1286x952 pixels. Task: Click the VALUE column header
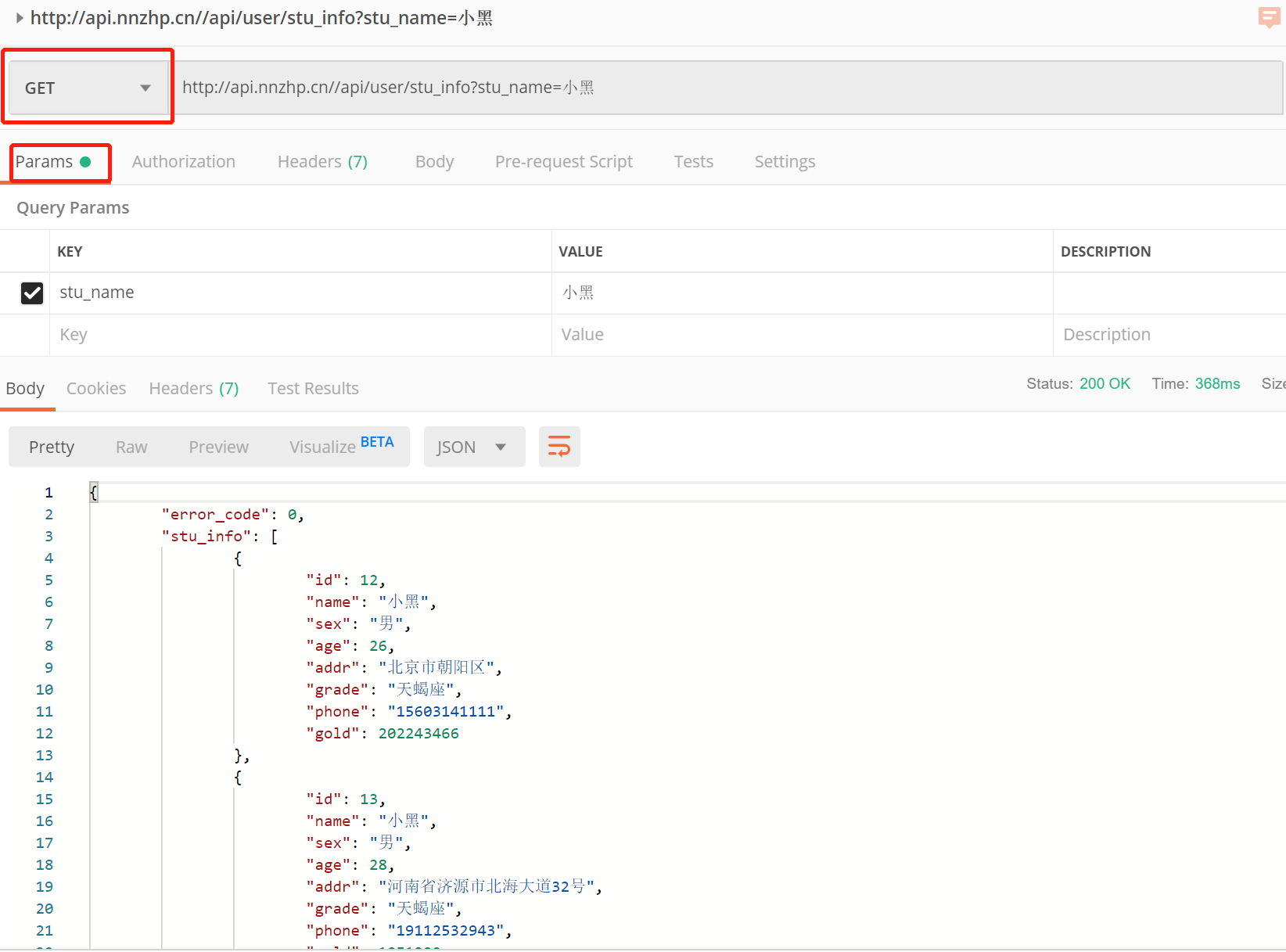(580, 252)
